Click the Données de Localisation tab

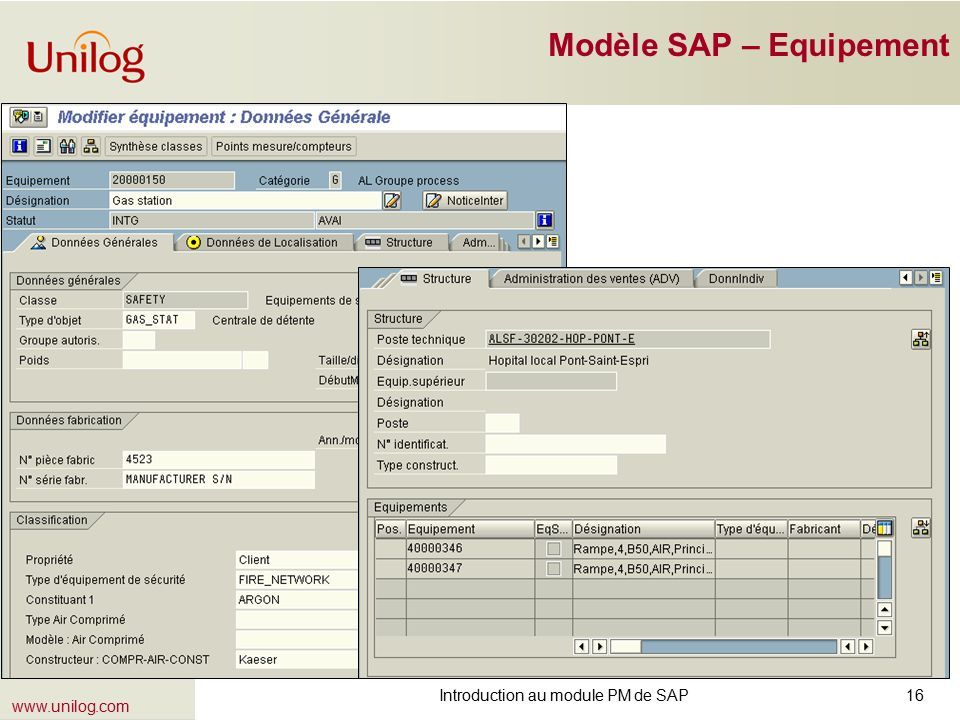tap(264, 242)
